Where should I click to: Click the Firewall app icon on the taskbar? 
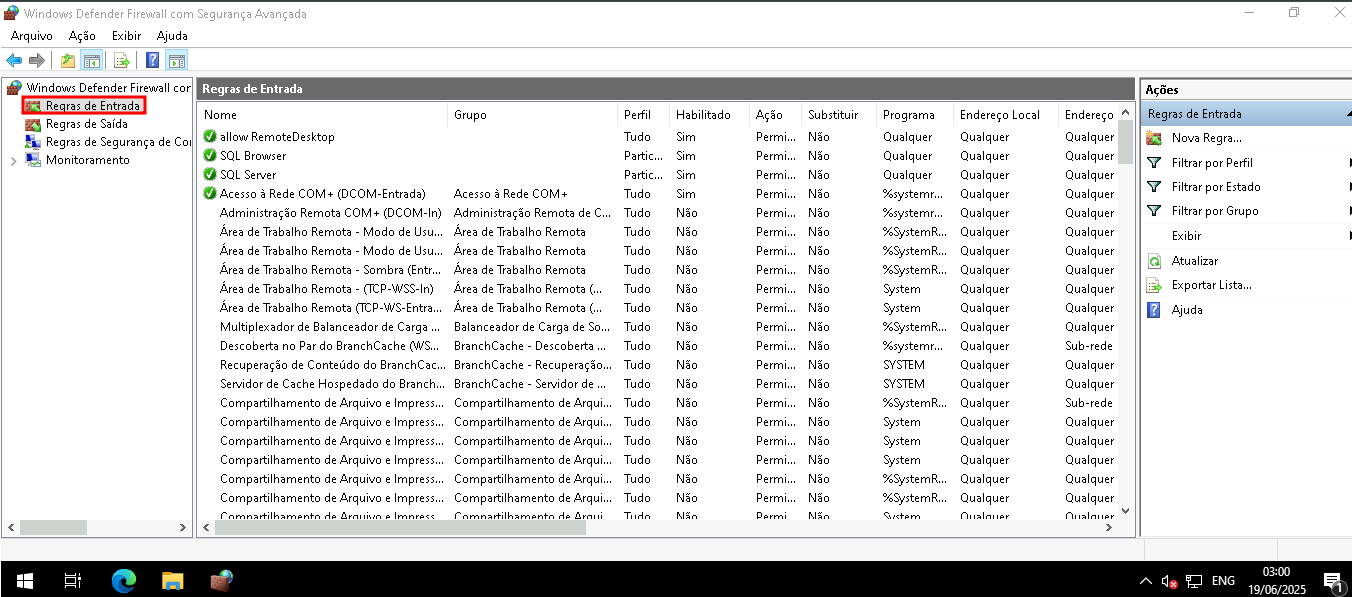(221, 580)
